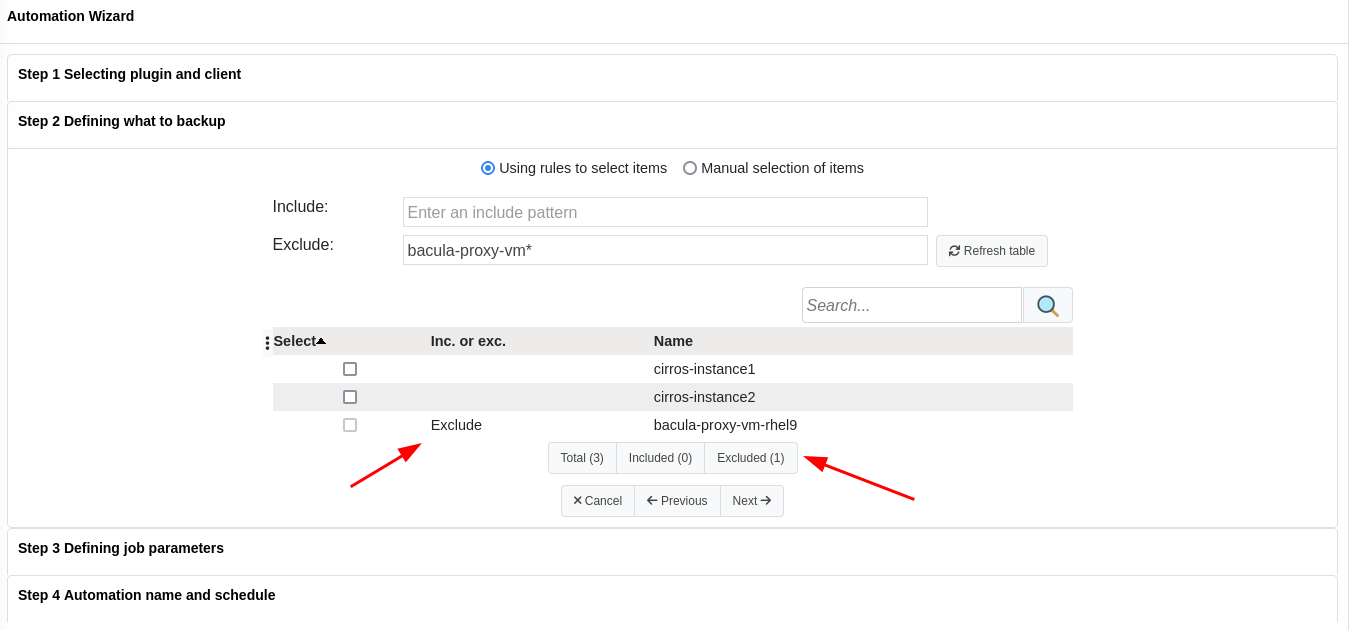Image resolution: width=1349 pixels, height=630 pixels.
Task: Click the magnifying glass search icon
Action: (1047, 305)
